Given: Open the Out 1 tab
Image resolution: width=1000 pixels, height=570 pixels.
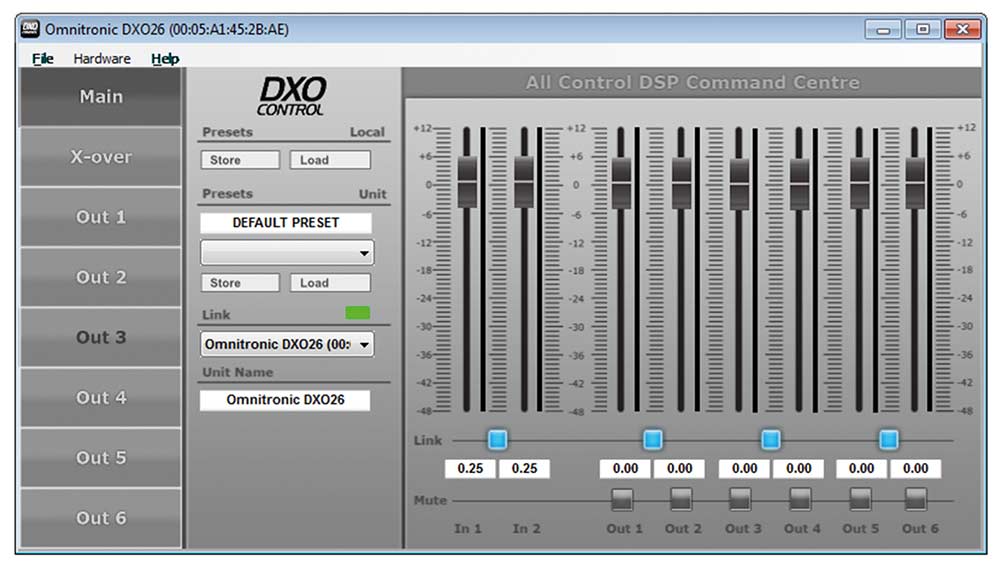Looking at the screenshot, I should tap(101, 217).
